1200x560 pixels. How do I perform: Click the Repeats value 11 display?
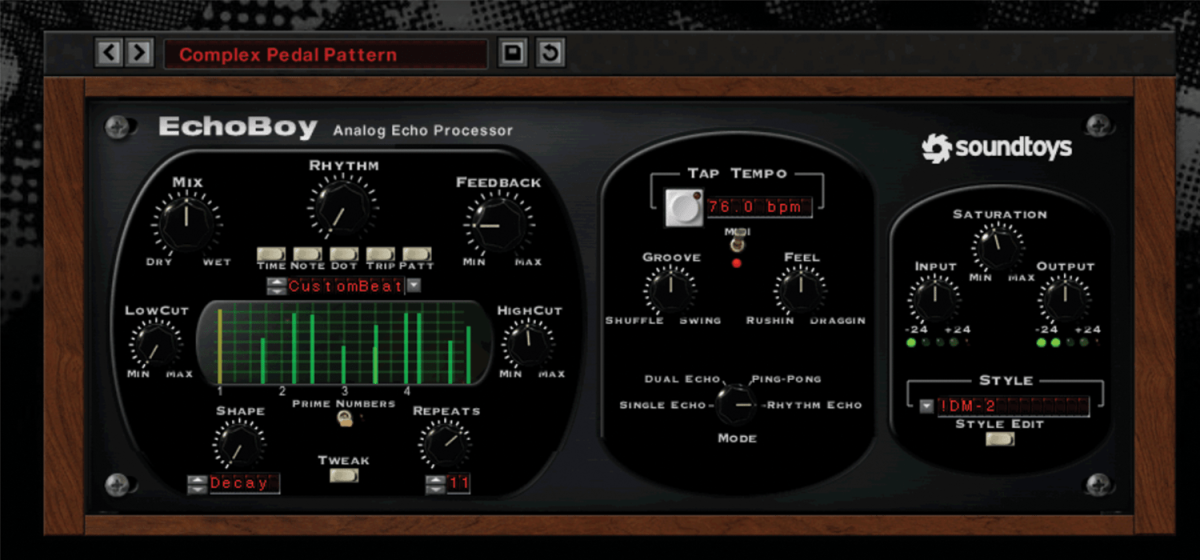pos(459,484)
